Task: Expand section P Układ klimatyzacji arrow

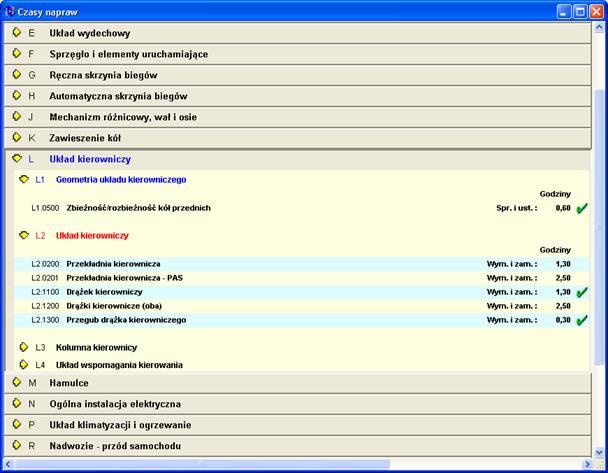Action: pos(17,424)
